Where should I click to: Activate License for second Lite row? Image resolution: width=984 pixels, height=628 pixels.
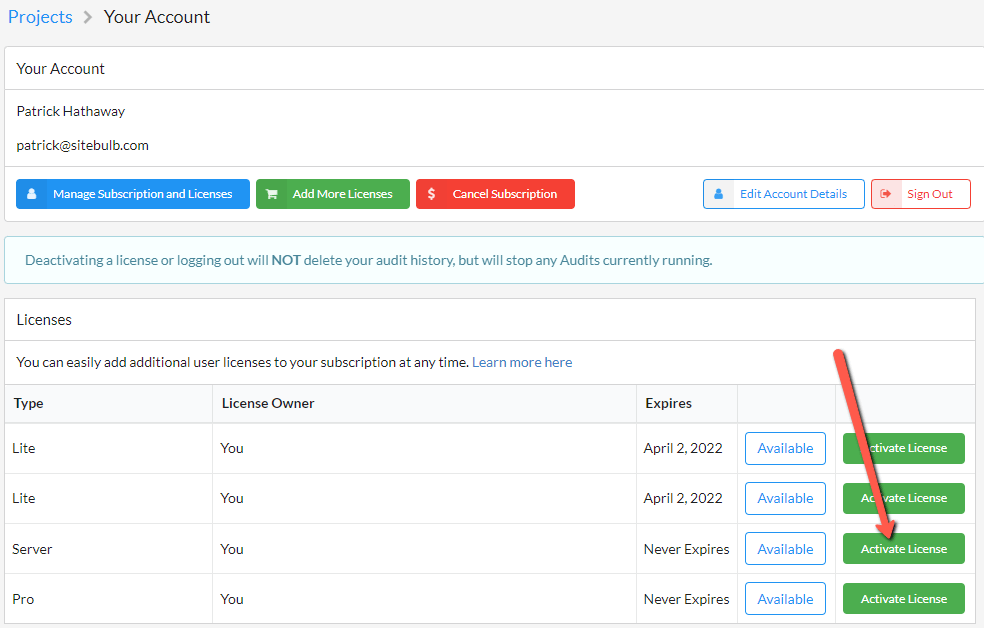pos(904,498)
